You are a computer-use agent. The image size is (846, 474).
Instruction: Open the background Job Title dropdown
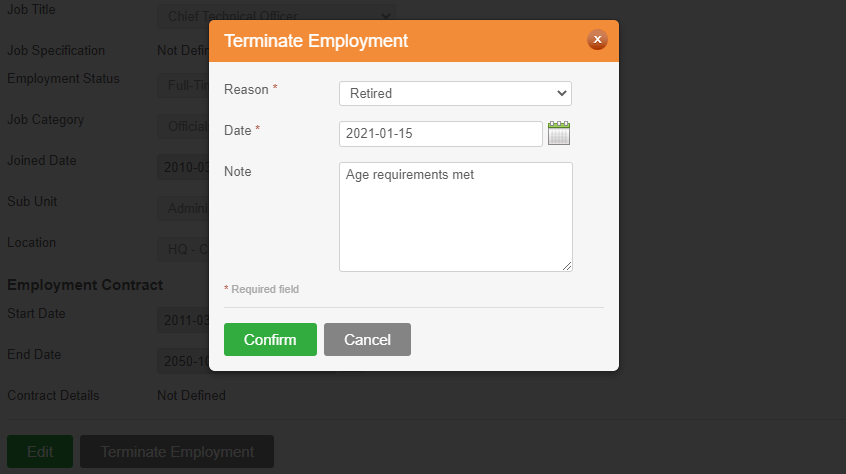tap(276, 16)
